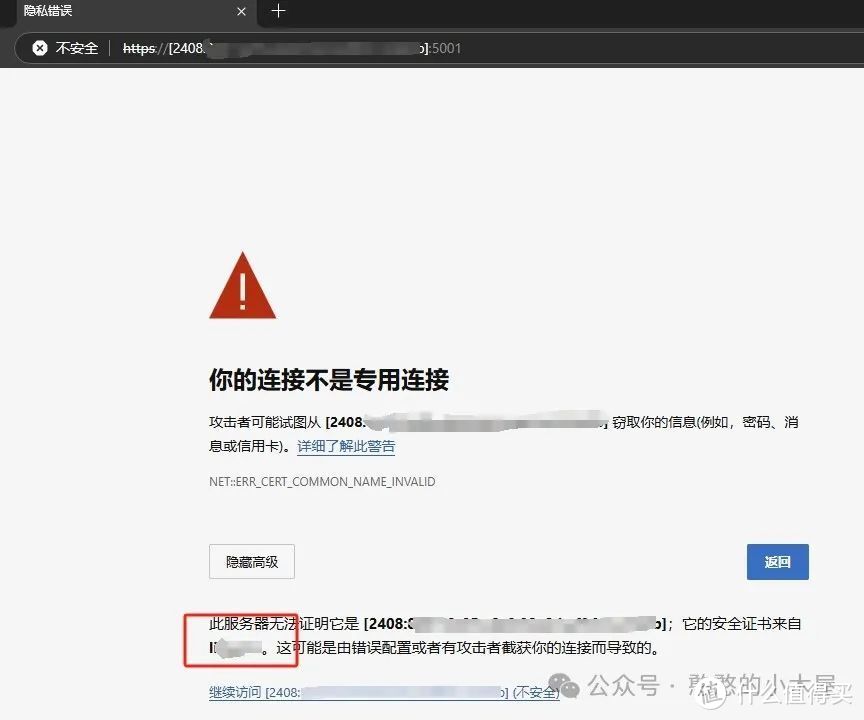Collapse advanced details with 隐藏高级
The height and width of the screenshot is (720, 864).
[251, 561]
